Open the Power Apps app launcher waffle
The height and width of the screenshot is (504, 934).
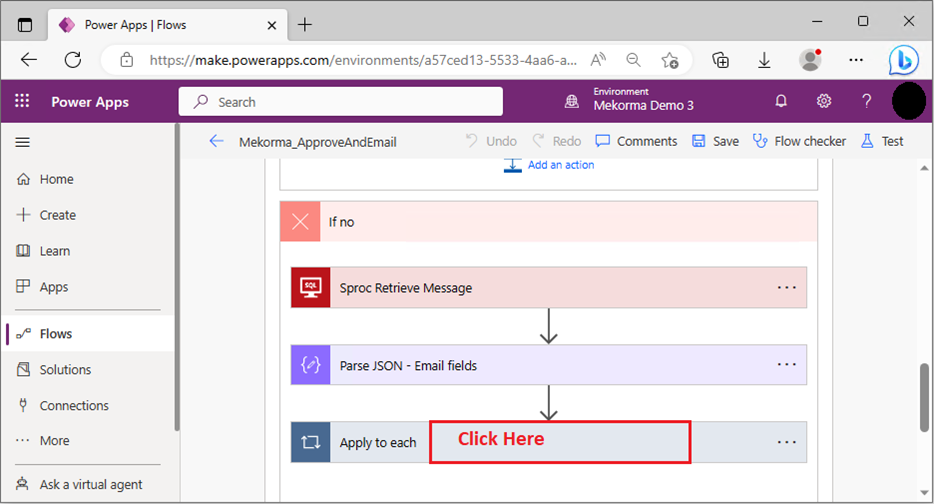(x=22, y=101)
